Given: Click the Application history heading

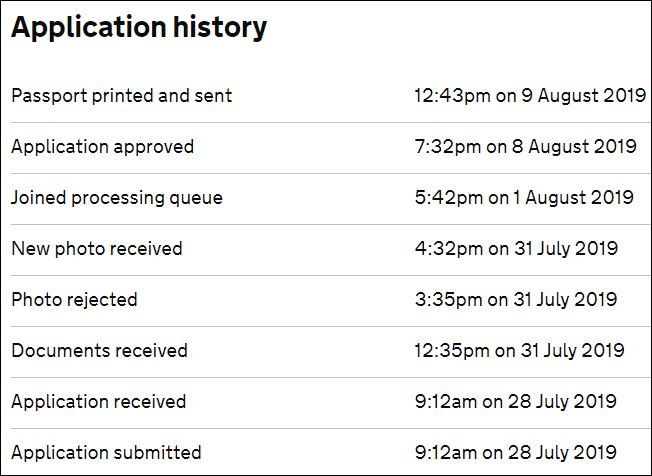Looking at the screenshot, I should point(139,28).
